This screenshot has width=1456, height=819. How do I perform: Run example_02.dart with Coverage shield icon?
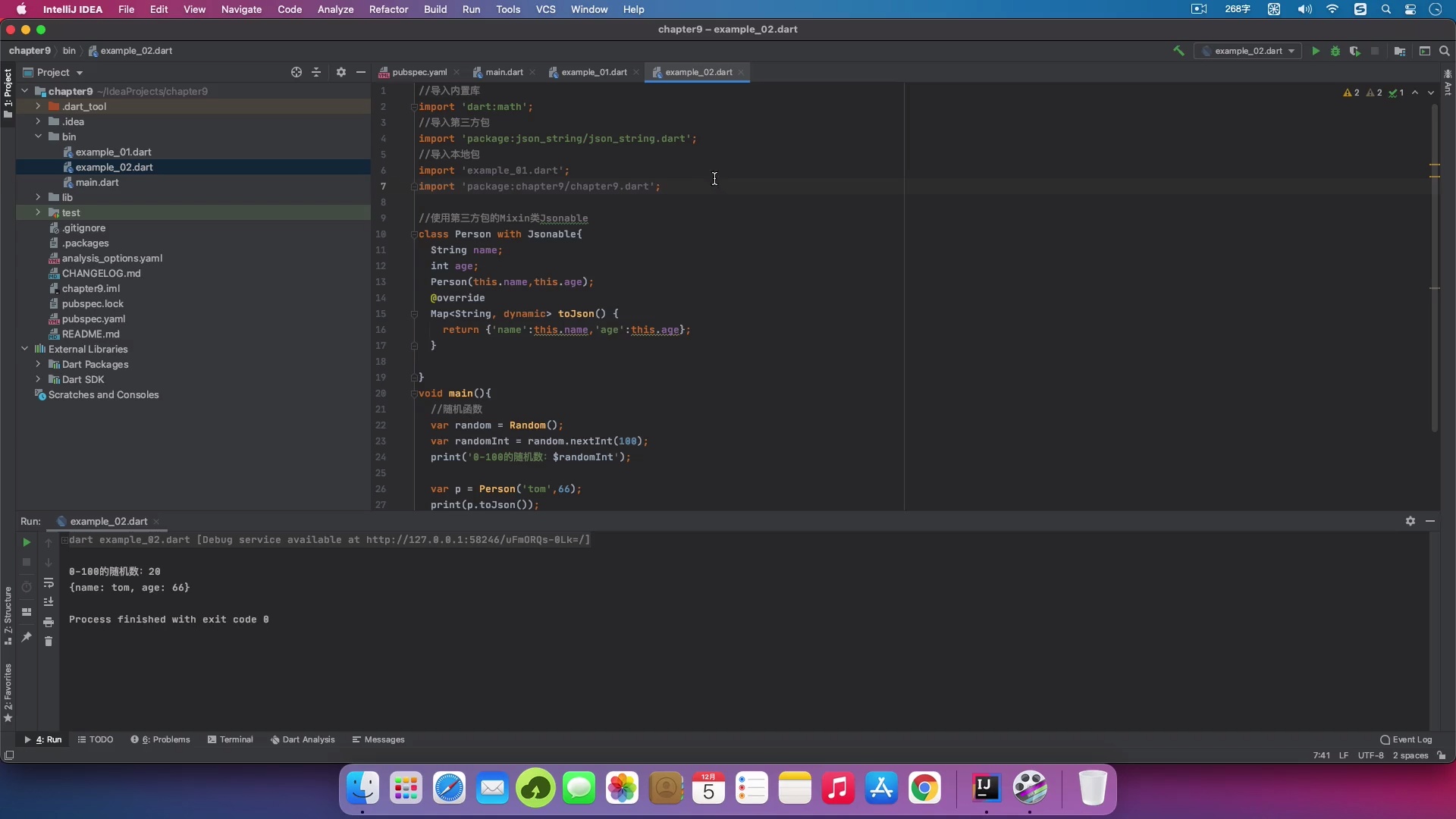click(1355, 51)
